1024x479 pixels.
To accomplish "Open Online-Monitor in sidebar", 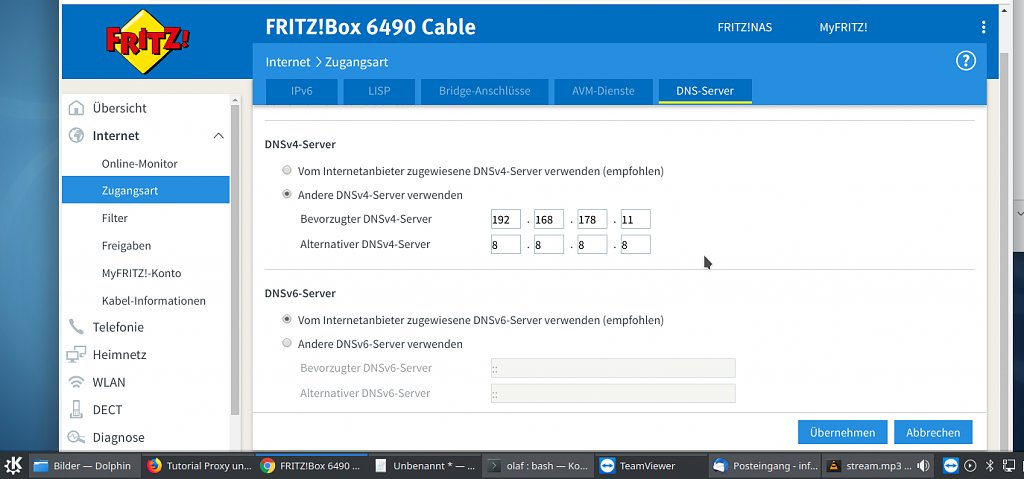I will (140, 164).
